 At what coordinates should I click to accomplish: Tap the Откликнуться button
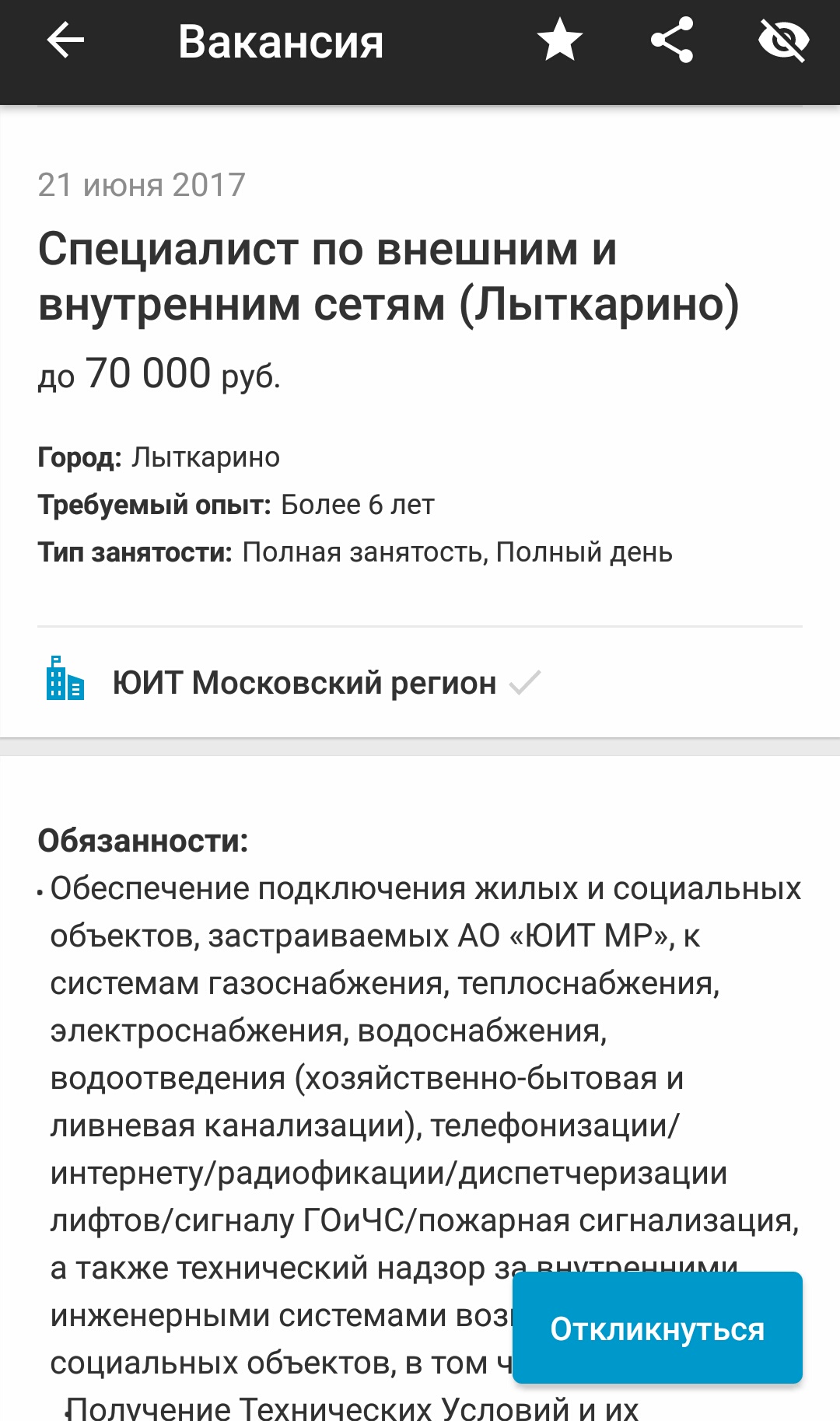click(x=657, y=1328)
